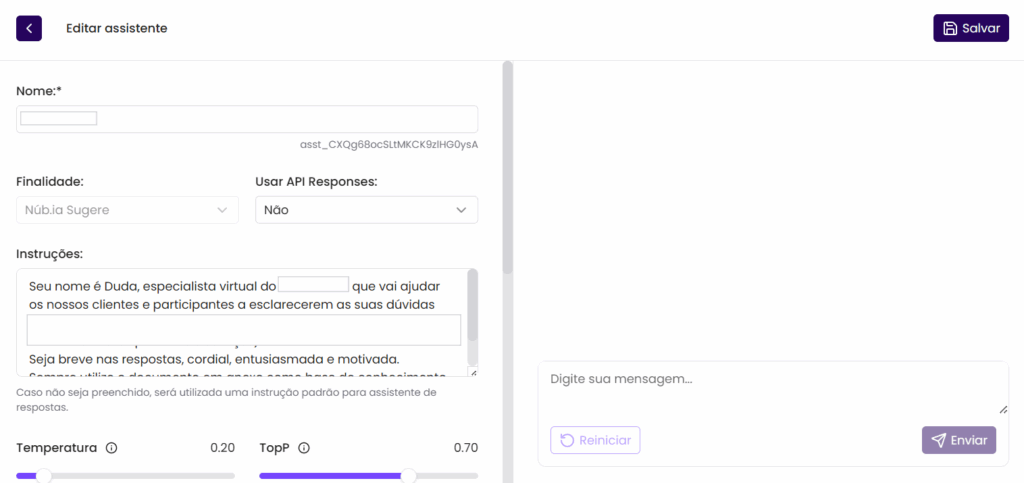
Task: Click the assistant ID text asst_CXQg68ocSLtMKCK9zlHG0ysA
Action: [x=389, y=144]
